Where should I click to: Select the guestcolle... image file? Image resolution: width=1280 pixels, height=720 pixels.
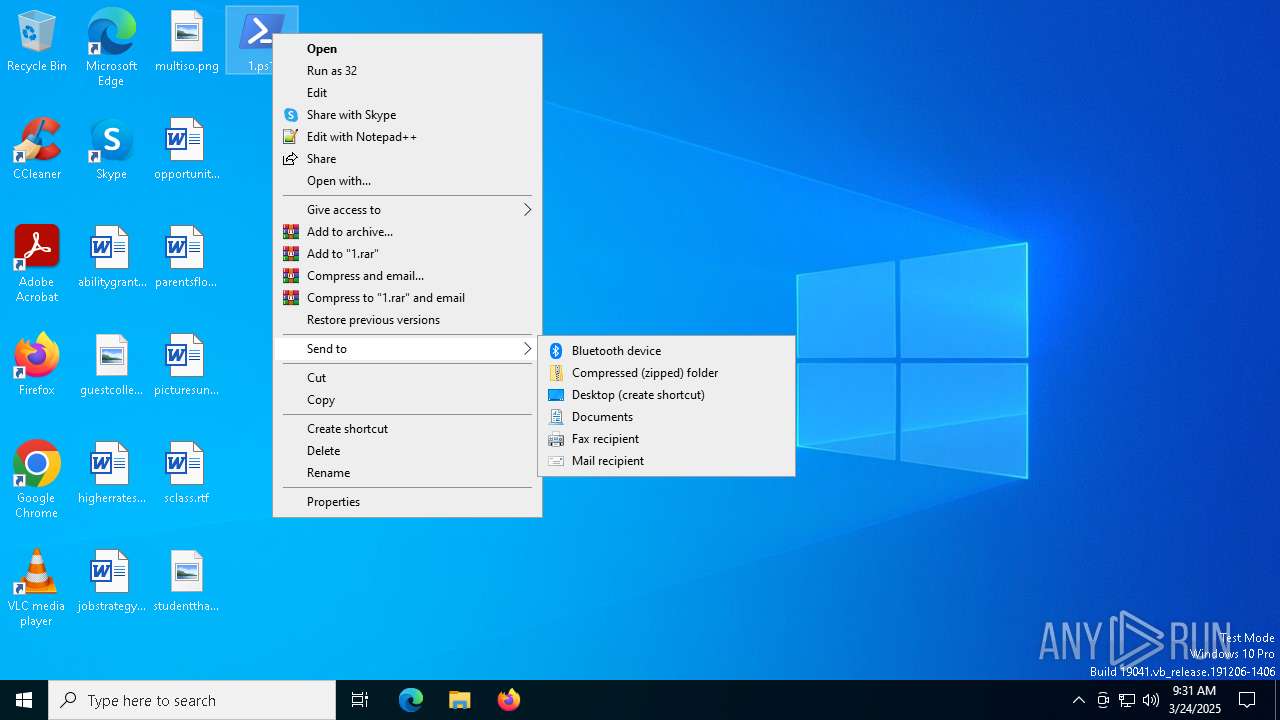[x=111, y=366]
